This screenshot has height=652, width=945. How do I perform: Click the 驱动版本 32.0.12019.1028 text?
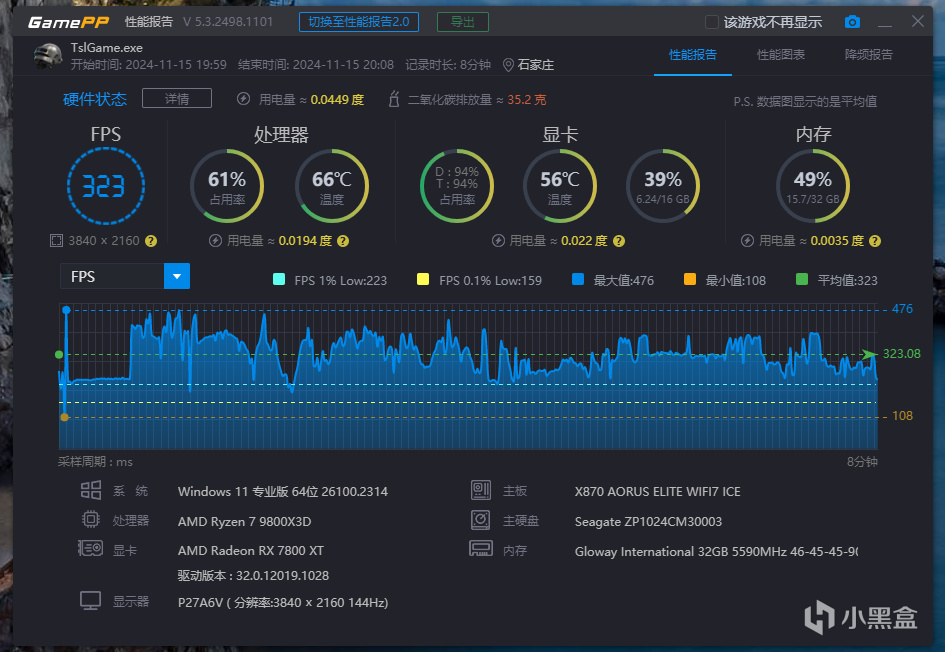(253, 575)
